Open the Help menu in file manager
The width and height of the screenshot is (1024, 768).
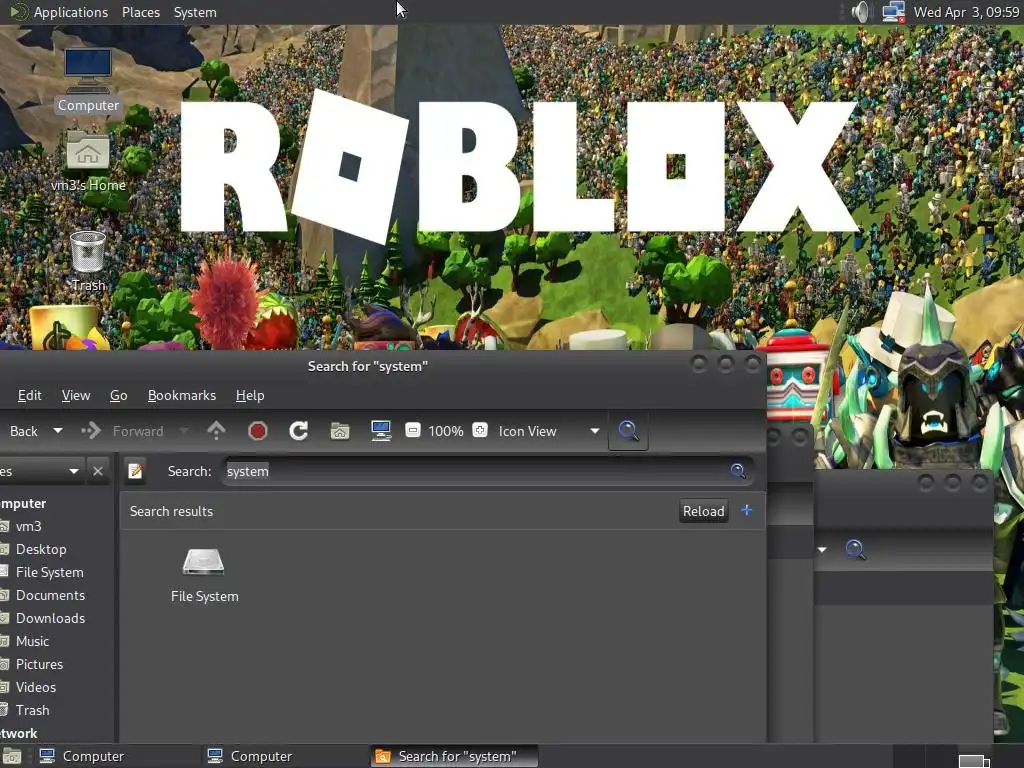pos(249,395)
